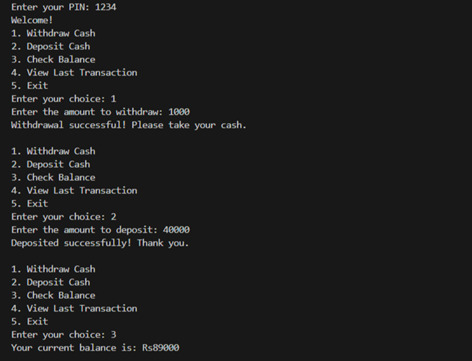The width and height of the screenshot is (472, 361).
Task: Click the deposit amount value 40000
Action: click(176, 230)
